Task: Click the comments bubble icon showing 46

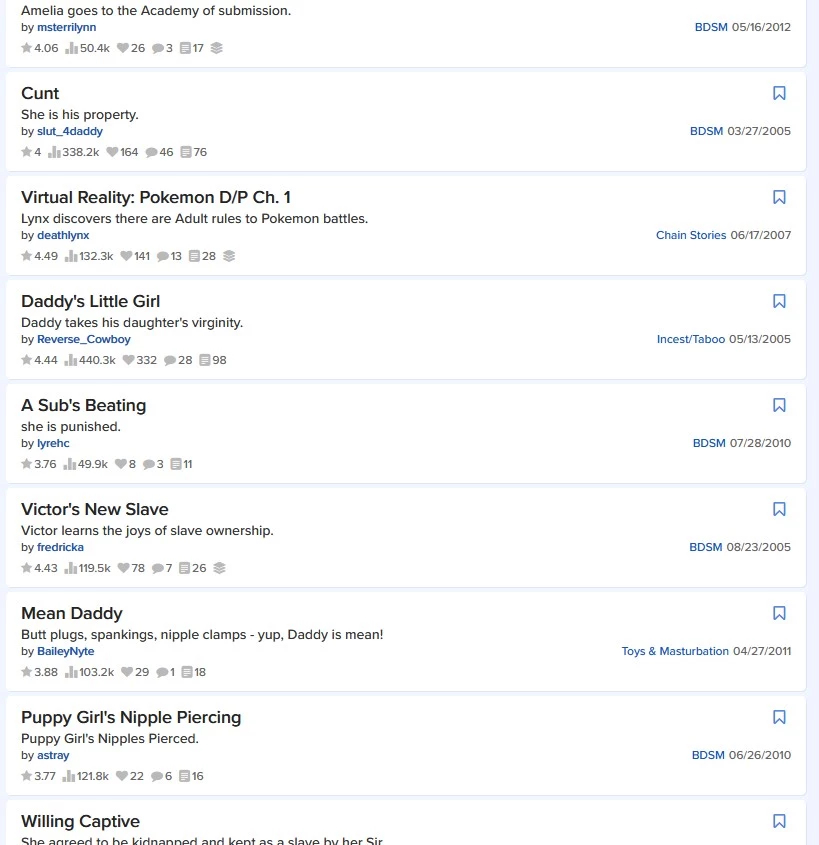Action: coord(151,153)
